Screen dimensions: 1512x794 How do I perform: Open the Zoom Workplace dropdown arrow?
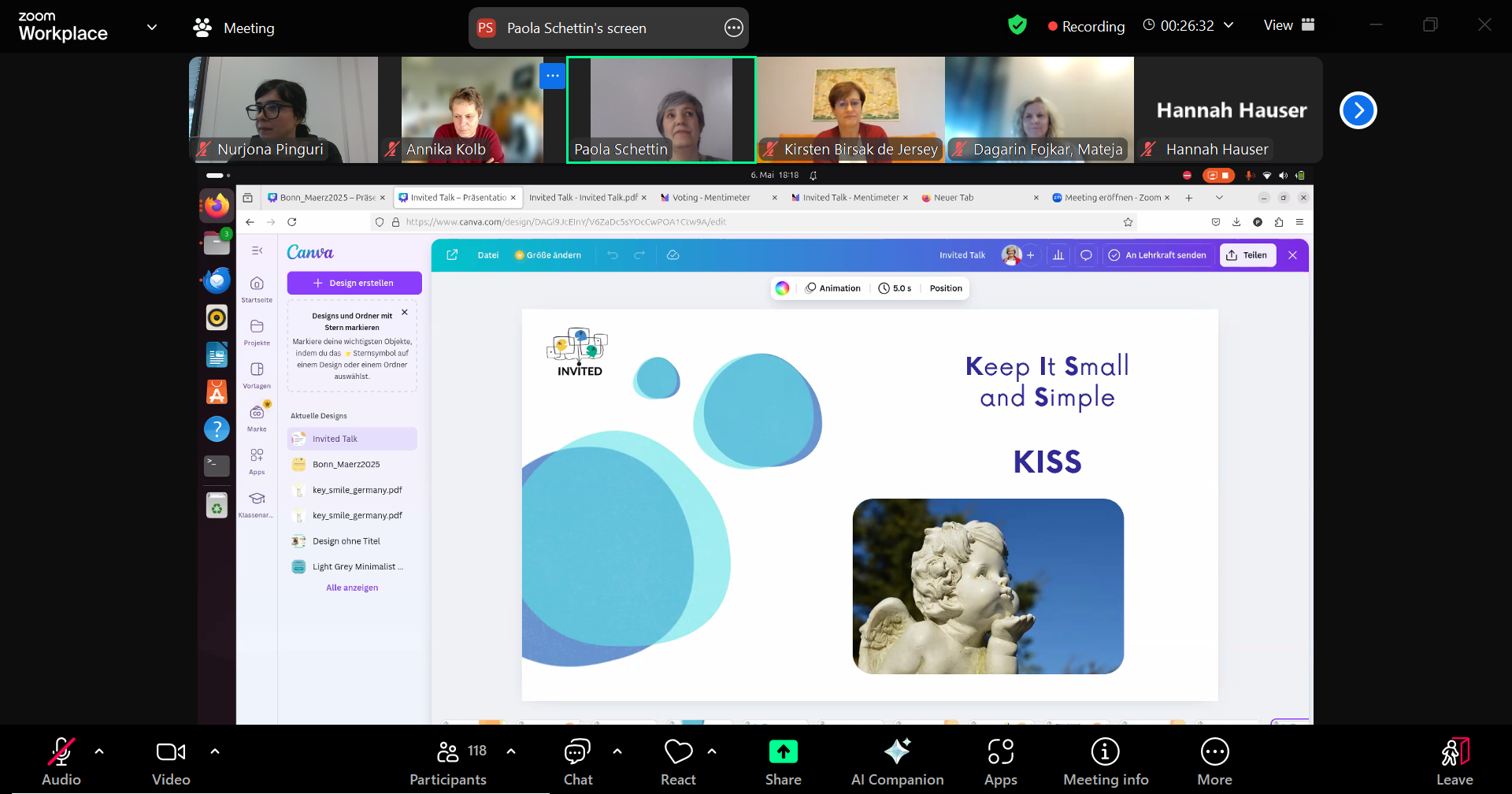[152, 28]
